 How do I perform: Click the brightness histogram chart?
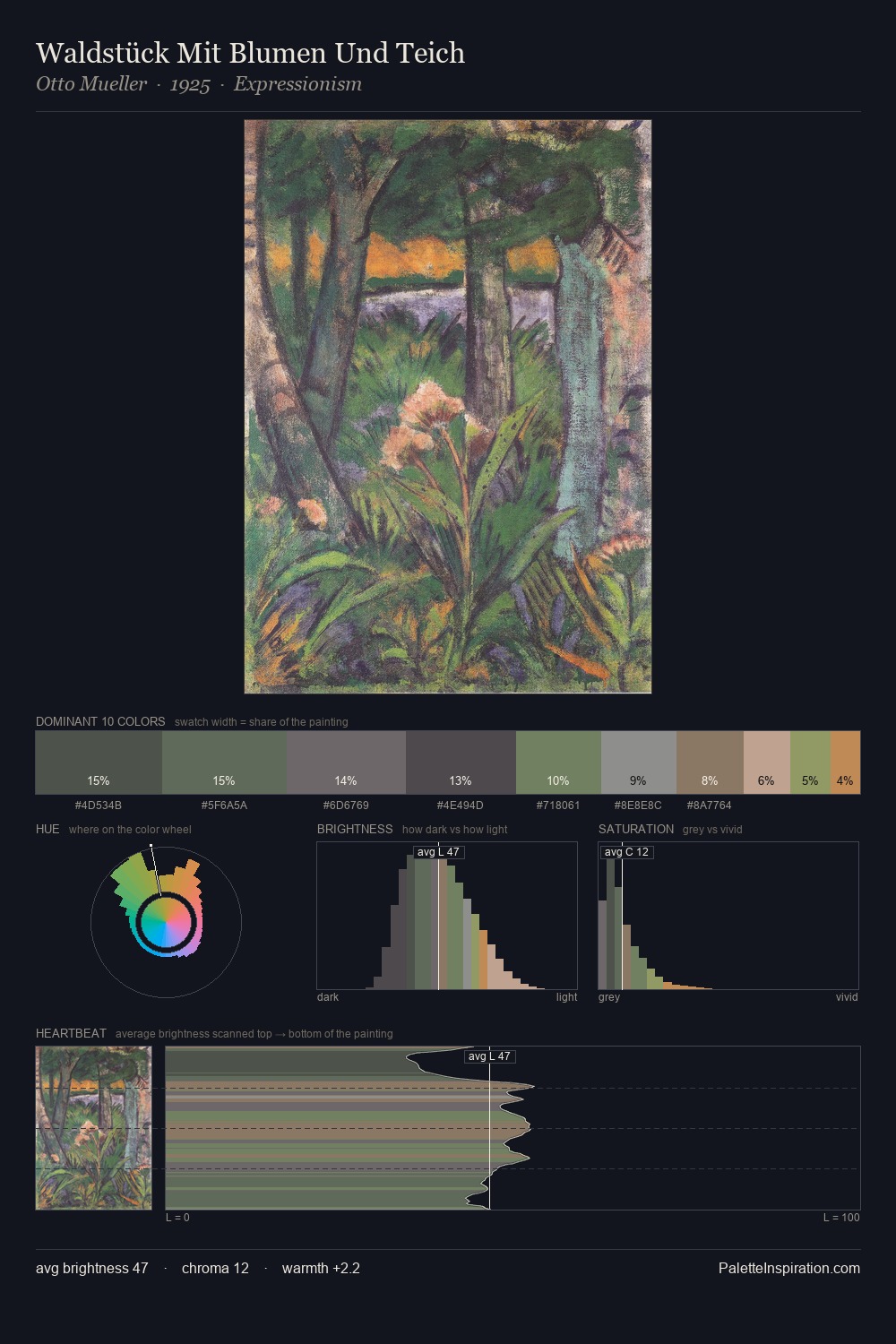click(447, 916)
